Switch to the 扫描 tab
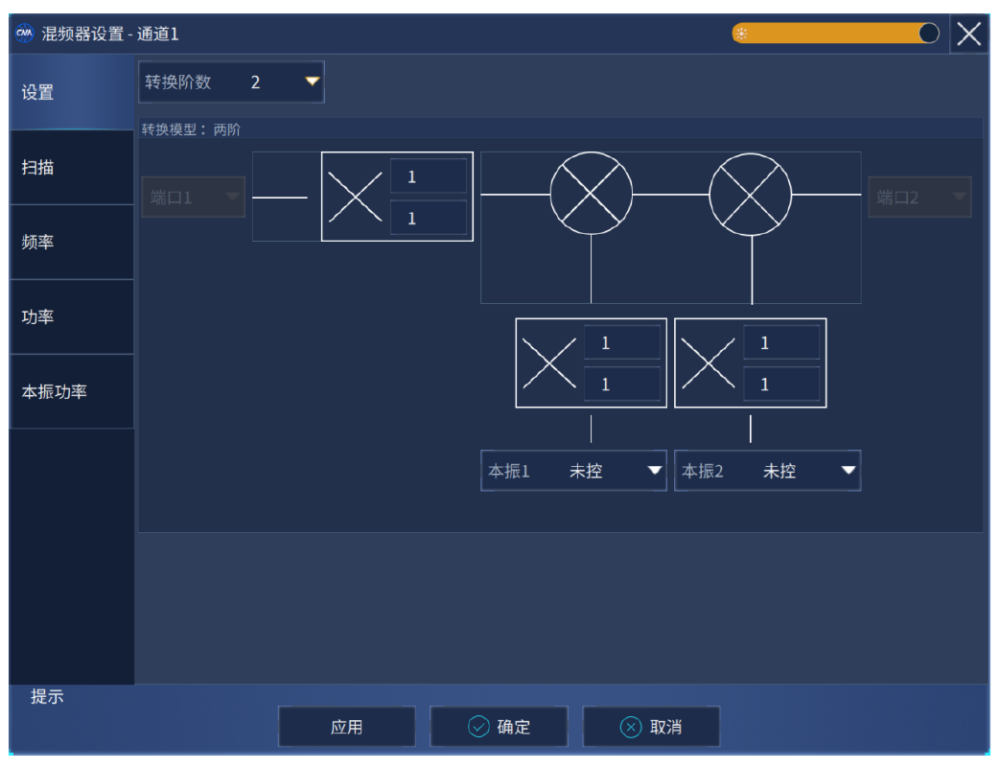This screenshot has width=1000, height=769. tap(71, 167)
